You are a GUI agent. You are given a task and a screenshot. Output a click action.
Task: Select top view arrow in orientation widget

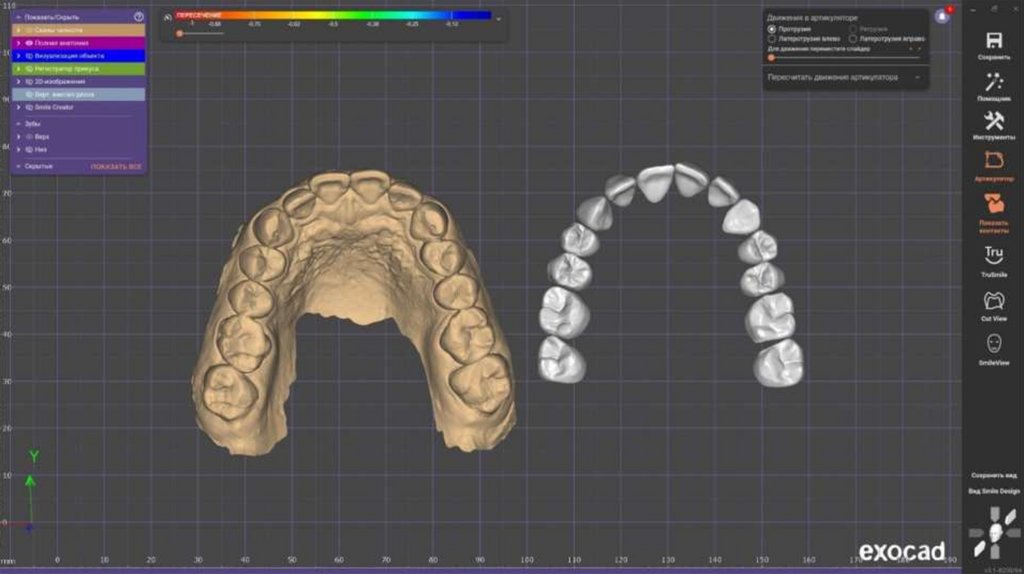pyautogui.click(x=995, y=513)
